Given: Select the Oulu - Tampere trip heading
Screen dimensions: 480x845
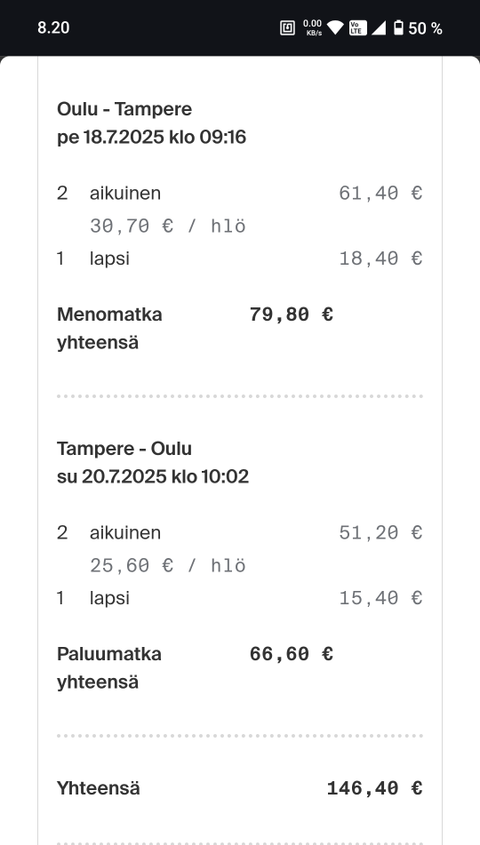Looking at the screenshot, I should [x=124, y=109].
